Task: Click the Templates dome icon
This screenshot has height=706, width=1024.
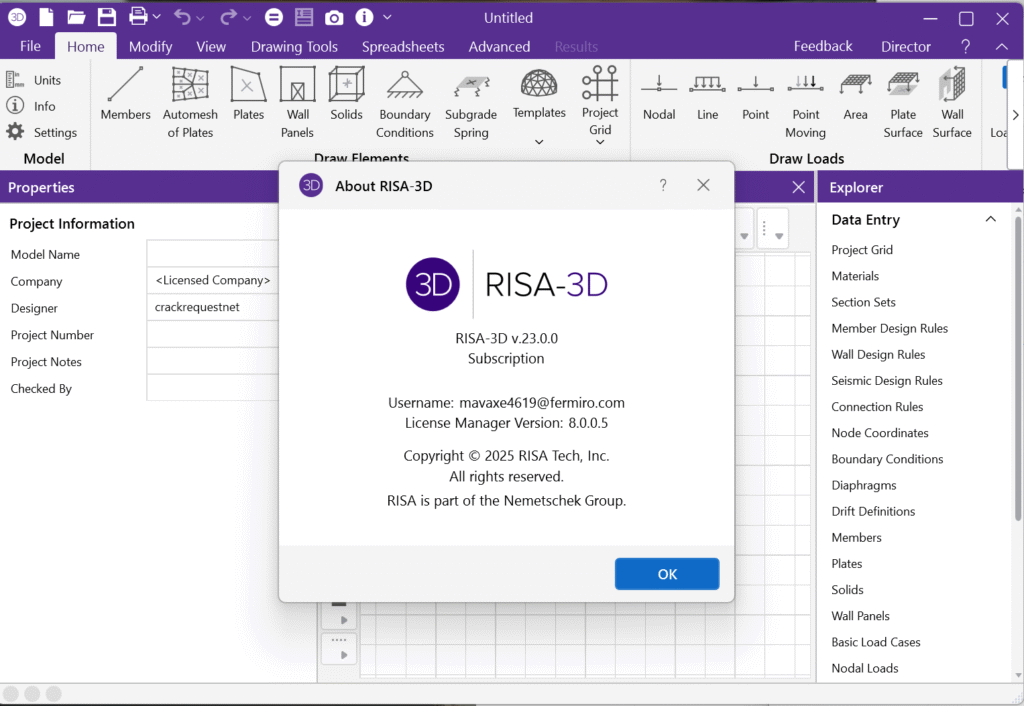Action: click(x=539, y=85)
